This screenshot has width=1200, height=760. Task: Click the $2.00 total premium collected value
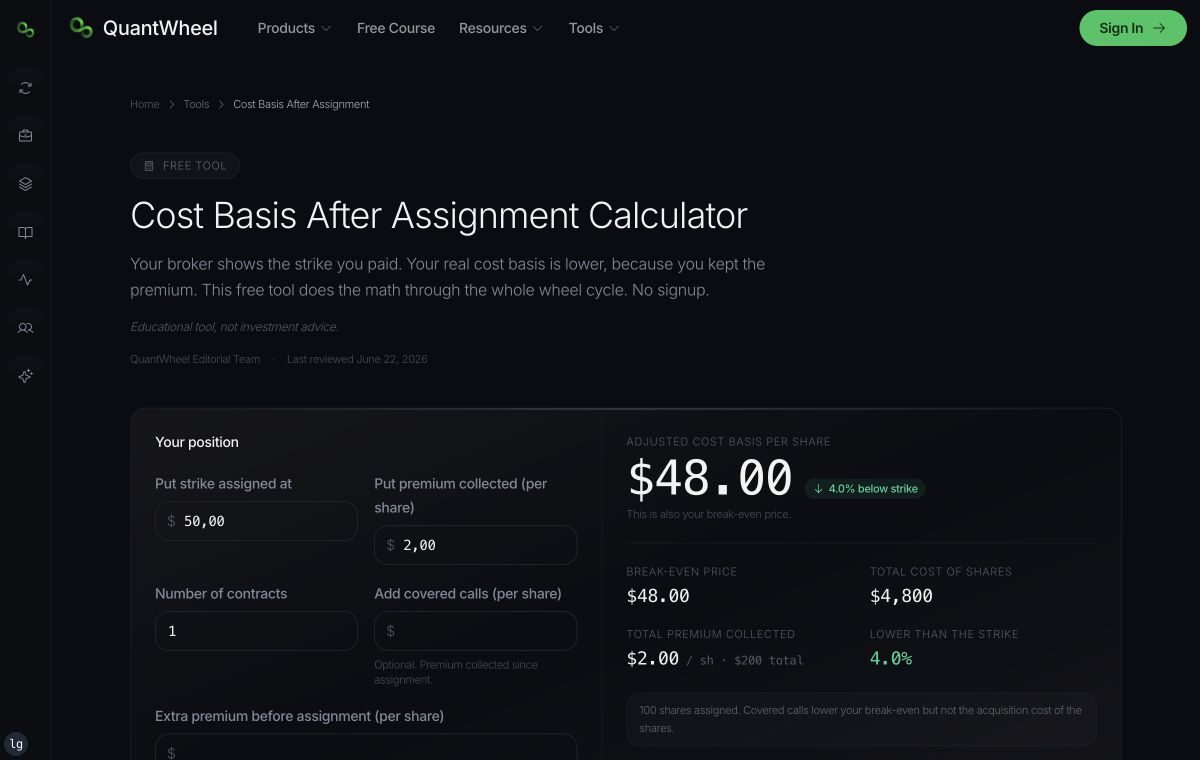point(653,658)
